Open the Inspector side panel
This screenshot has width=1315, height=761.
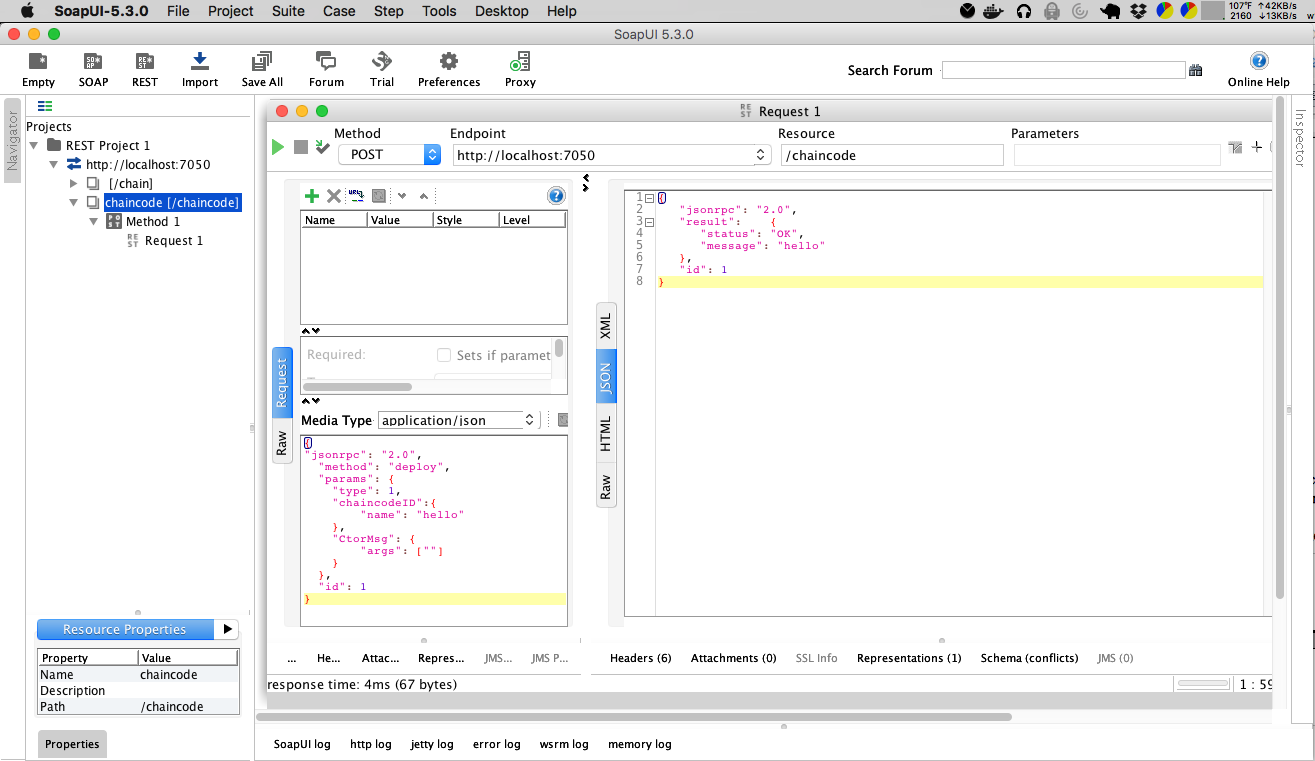pos(1300,138)
